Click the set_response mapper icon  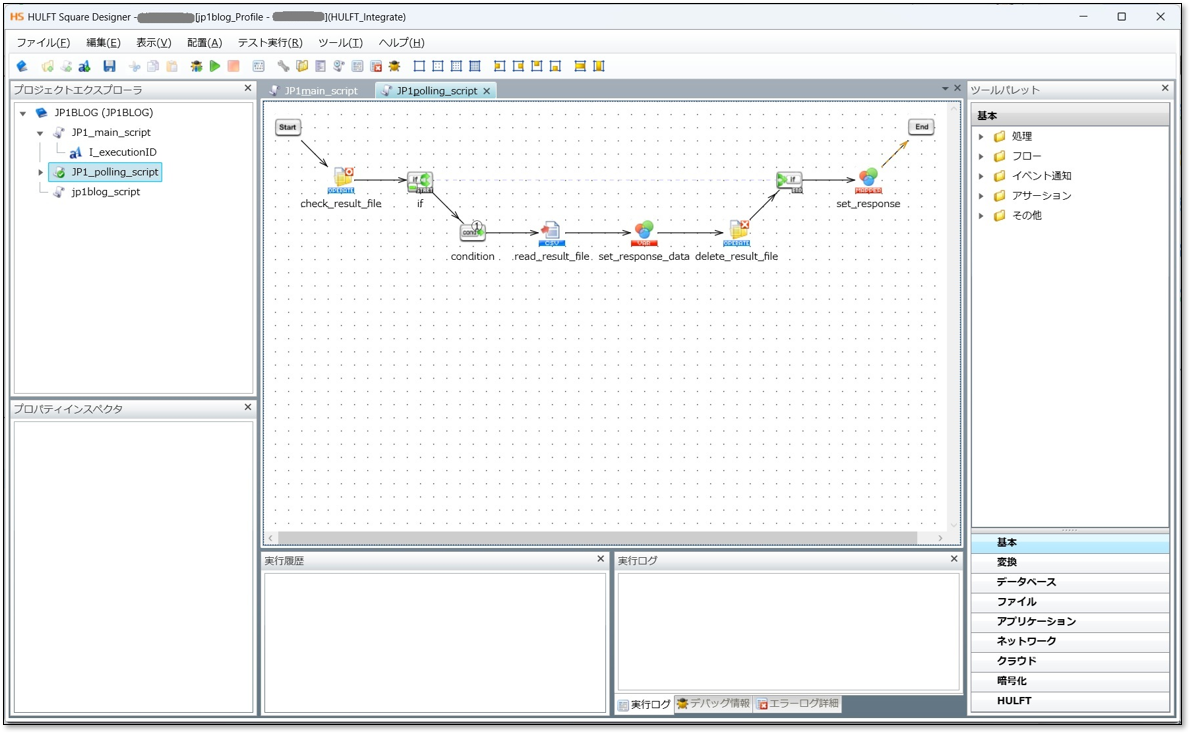(867, 180)
